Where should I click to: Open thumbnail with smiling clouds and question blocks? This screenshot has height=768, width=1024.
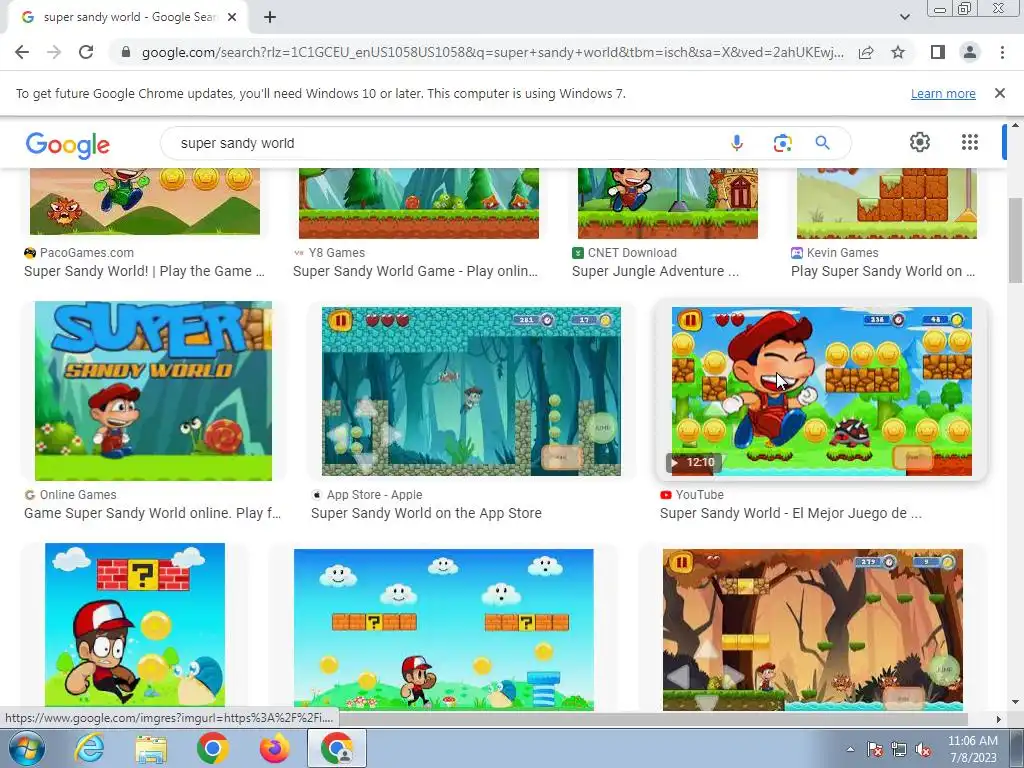(x=443, y=630)
